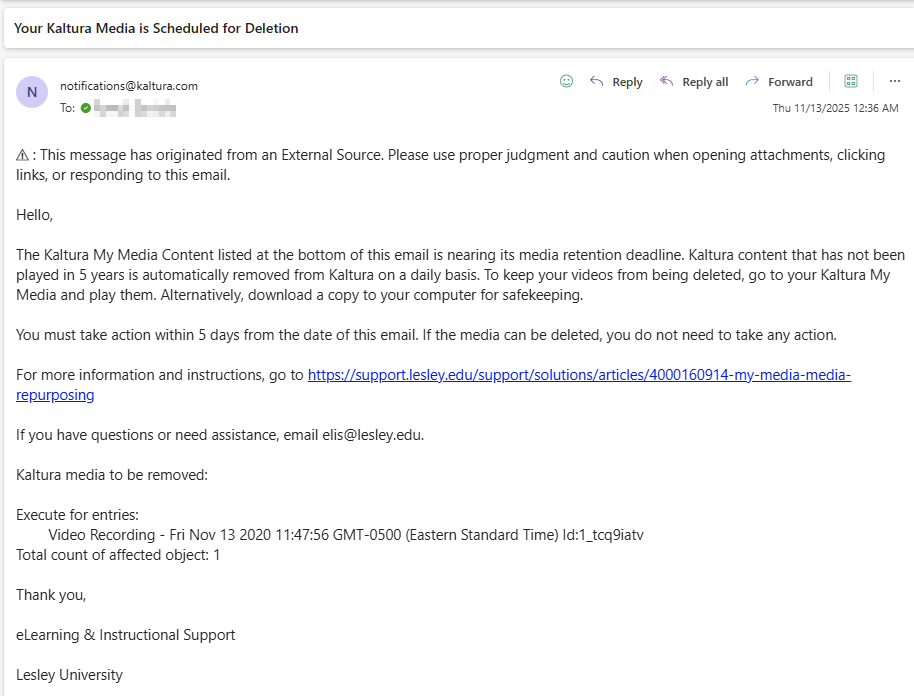The image size is (914, 696).
Task: Click the external source warning triangle symbol
Action: coord(22,154)
